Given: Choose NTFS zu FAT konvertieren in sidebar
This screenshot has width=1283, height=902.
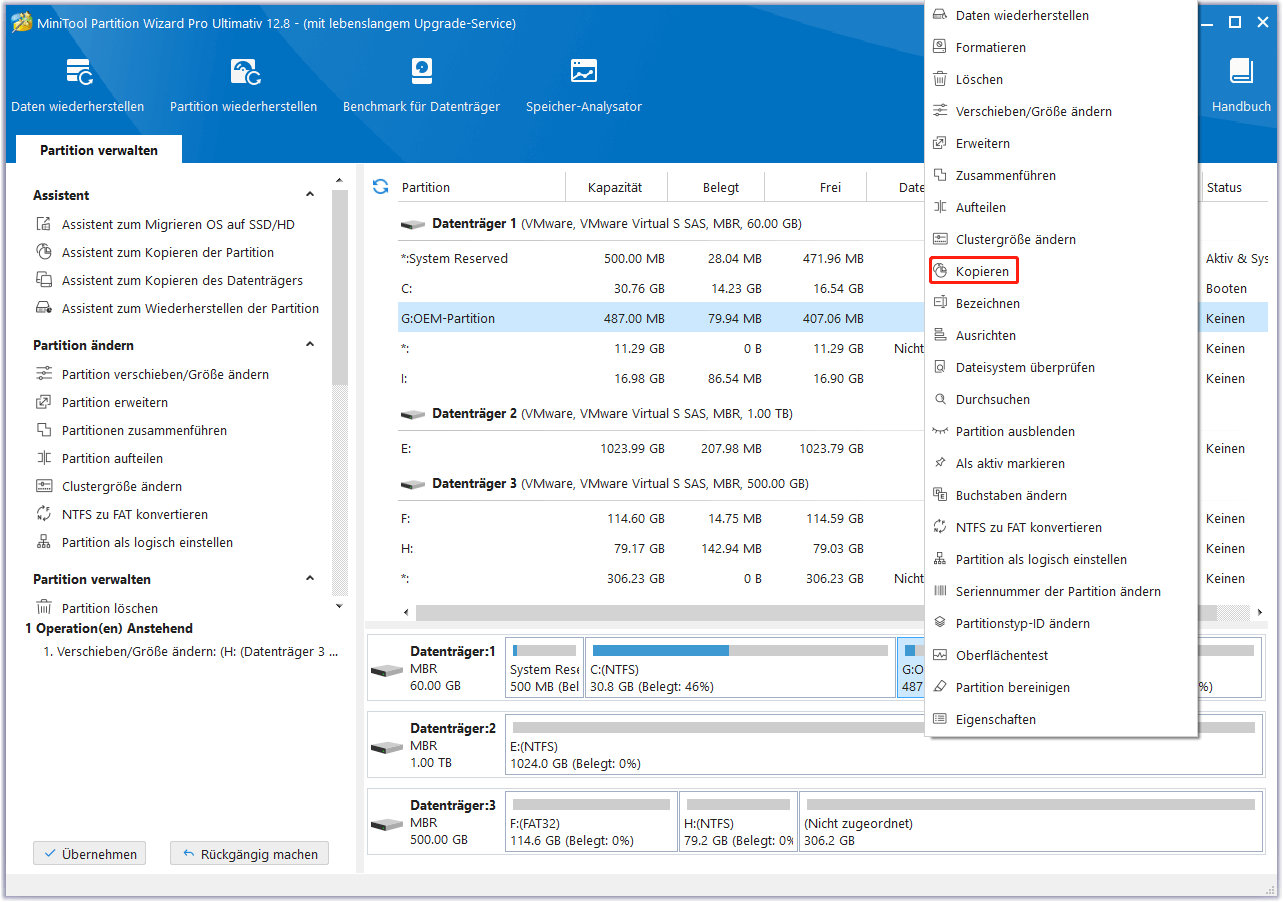Looking at the screenshot, I should (134, 515).
